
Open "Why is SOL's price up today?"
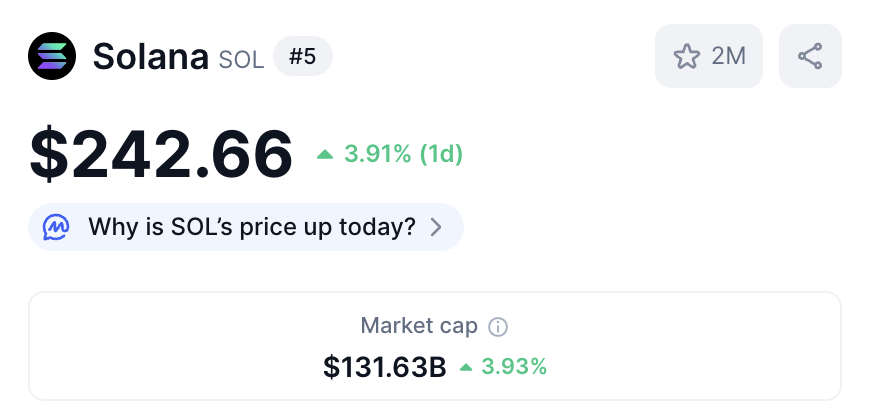coord(251,227)
